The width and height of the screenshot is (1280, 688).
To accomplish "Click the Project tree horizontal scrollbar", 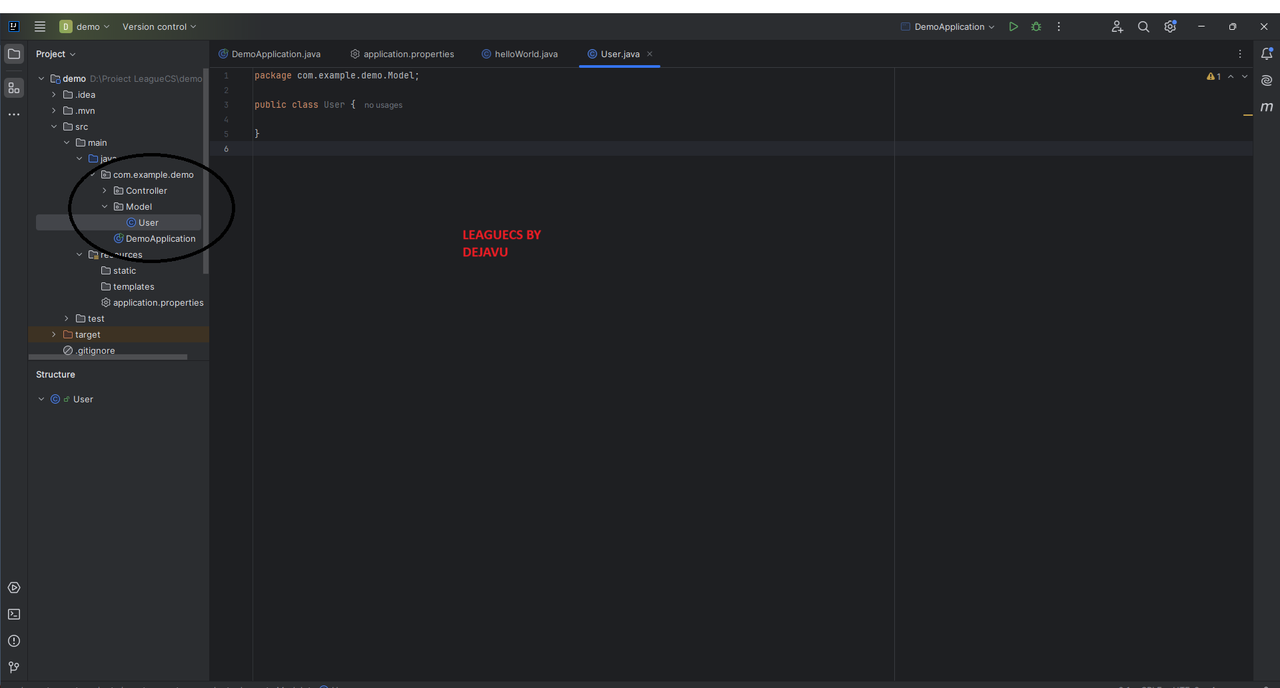I will [107, 357].
